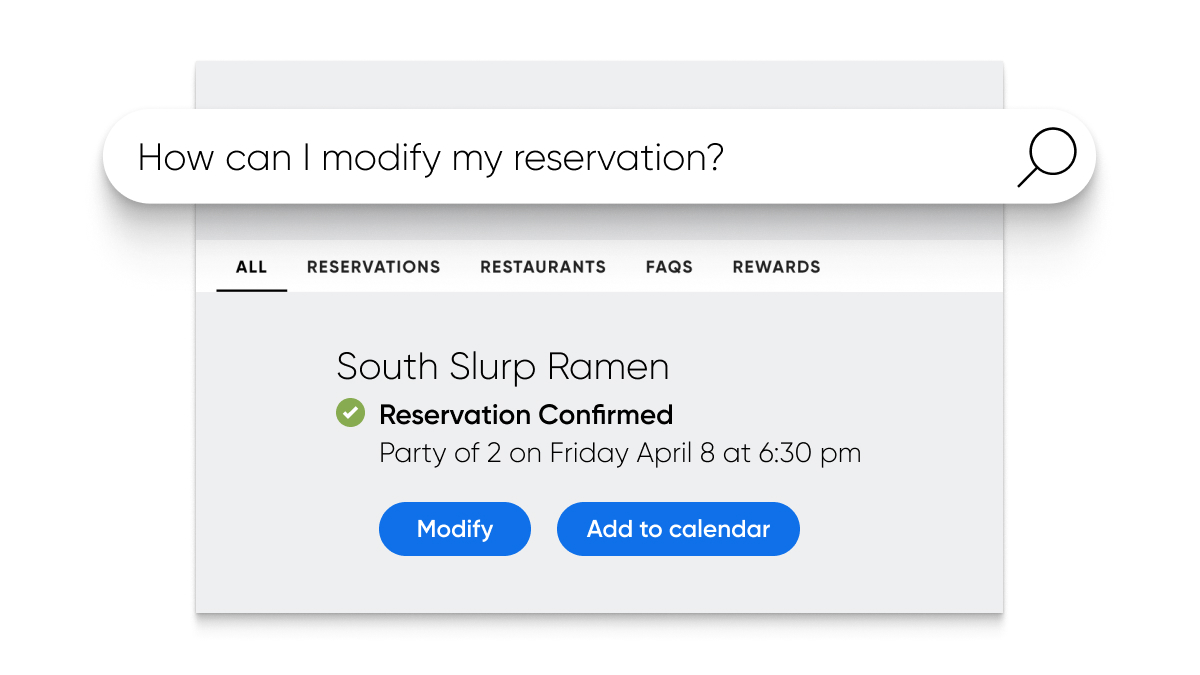This screenshot has width=1200, height=675.
Task: Click the active underline beneath ALL tab
Action: pos(252,290)
